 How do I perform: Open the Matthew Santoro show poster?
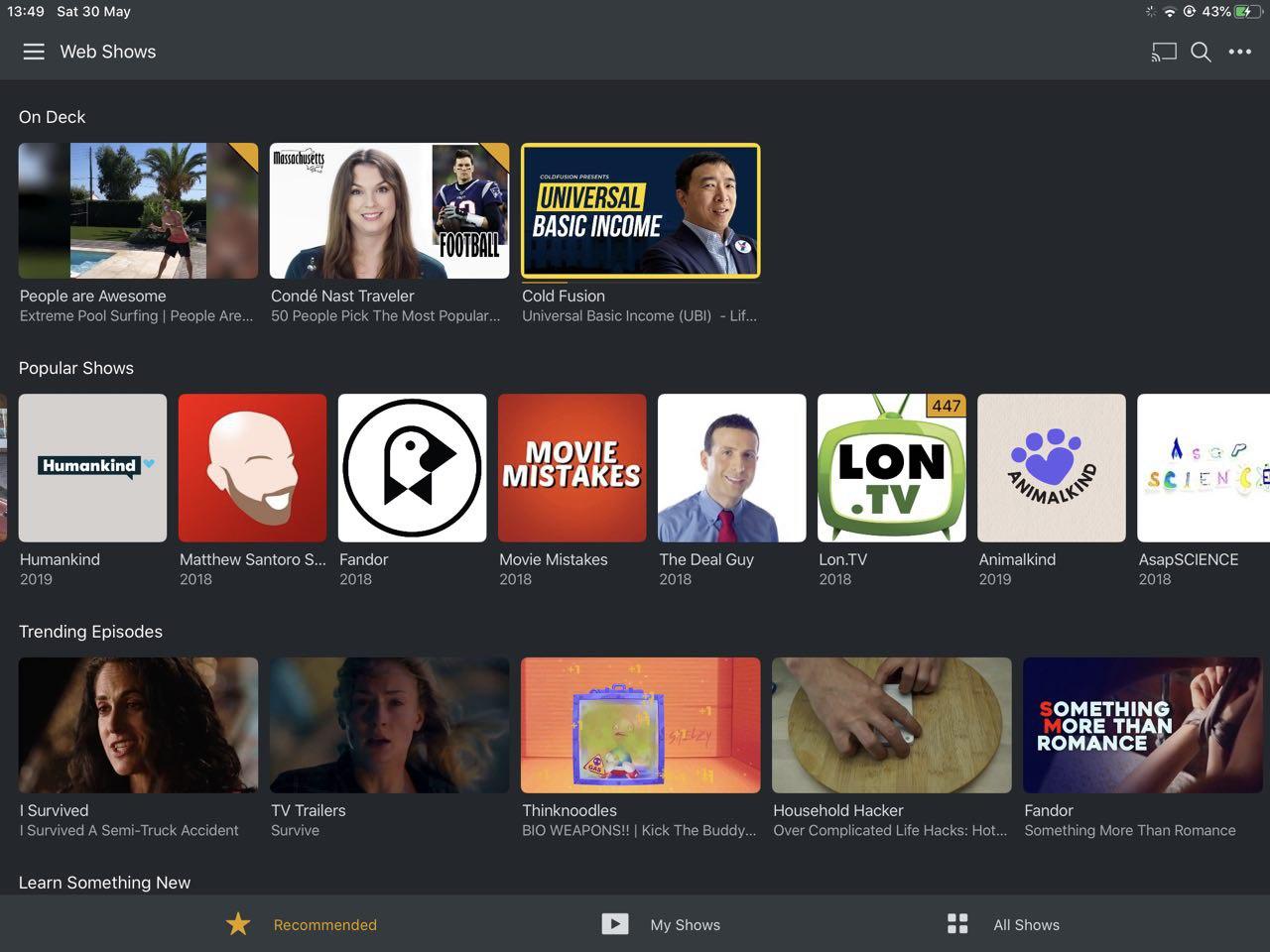pos(253,468)
